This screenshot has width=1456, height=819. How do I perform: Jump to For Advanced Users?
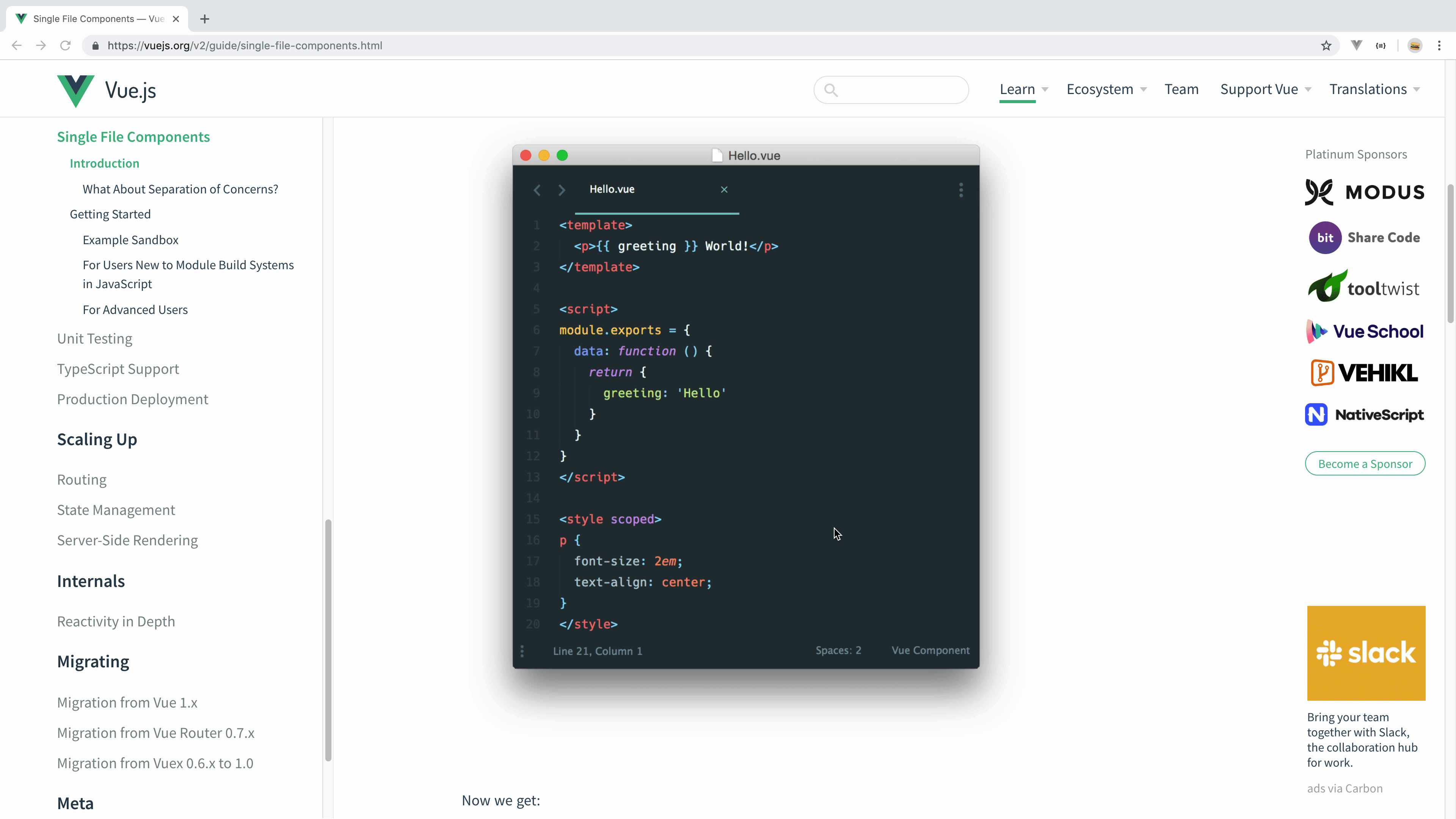(135, 310)
